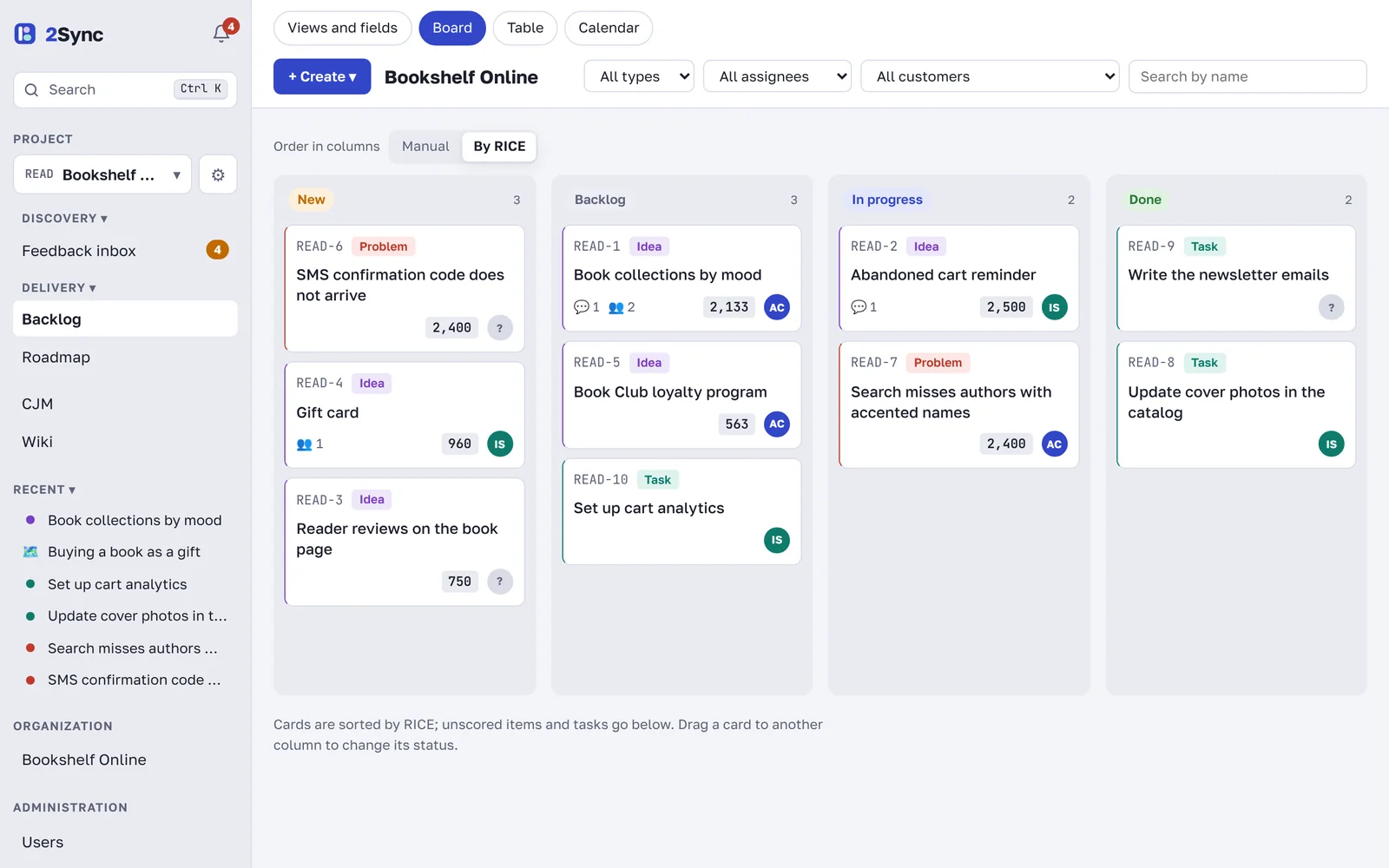Image resolution: width=1389 pixels, height=868 pixels.
Task: Open the CJM page
Action: click(x=125, y=404)
